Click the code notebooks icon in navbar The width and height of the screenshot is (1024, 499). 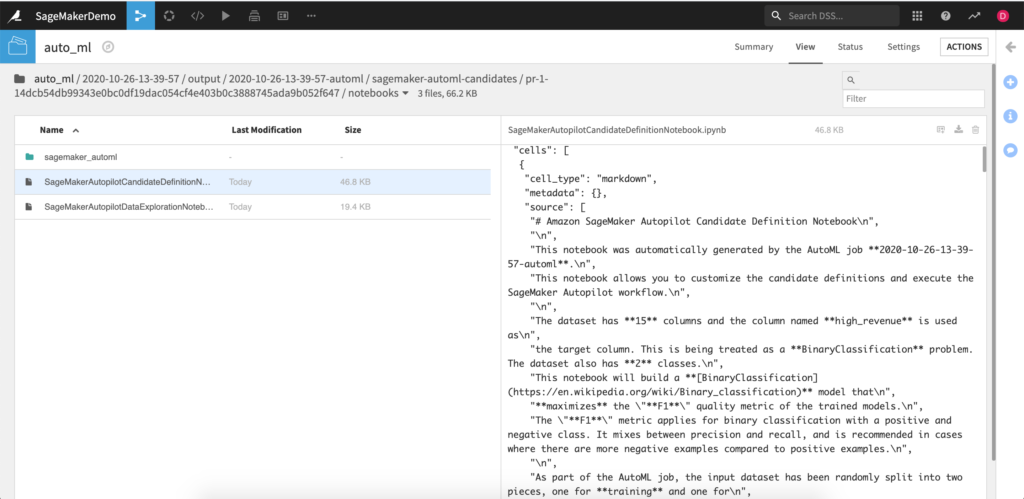pyautogui.click(x=197, y=16)
